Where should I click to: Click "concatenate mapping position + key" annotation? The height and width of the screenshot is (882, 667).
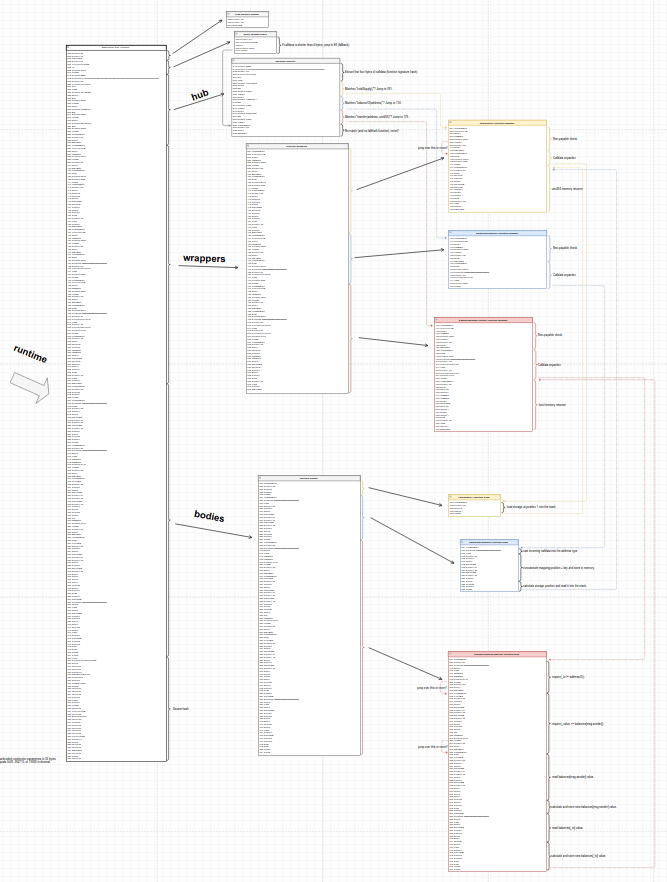[x=558, y=568]
